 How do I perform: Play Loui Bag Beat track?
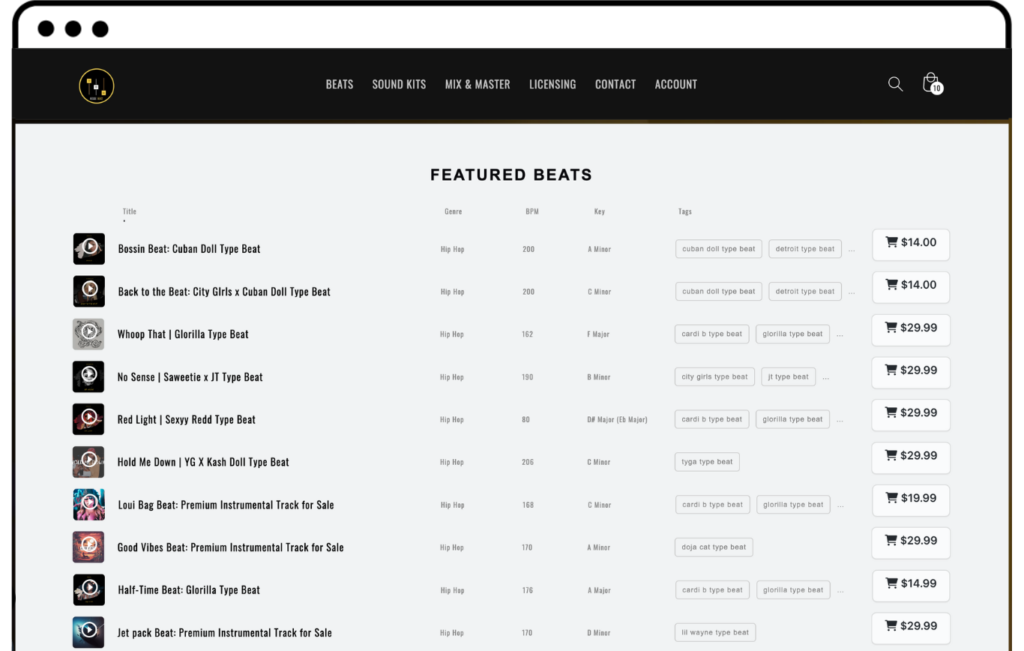click(89, 505)
